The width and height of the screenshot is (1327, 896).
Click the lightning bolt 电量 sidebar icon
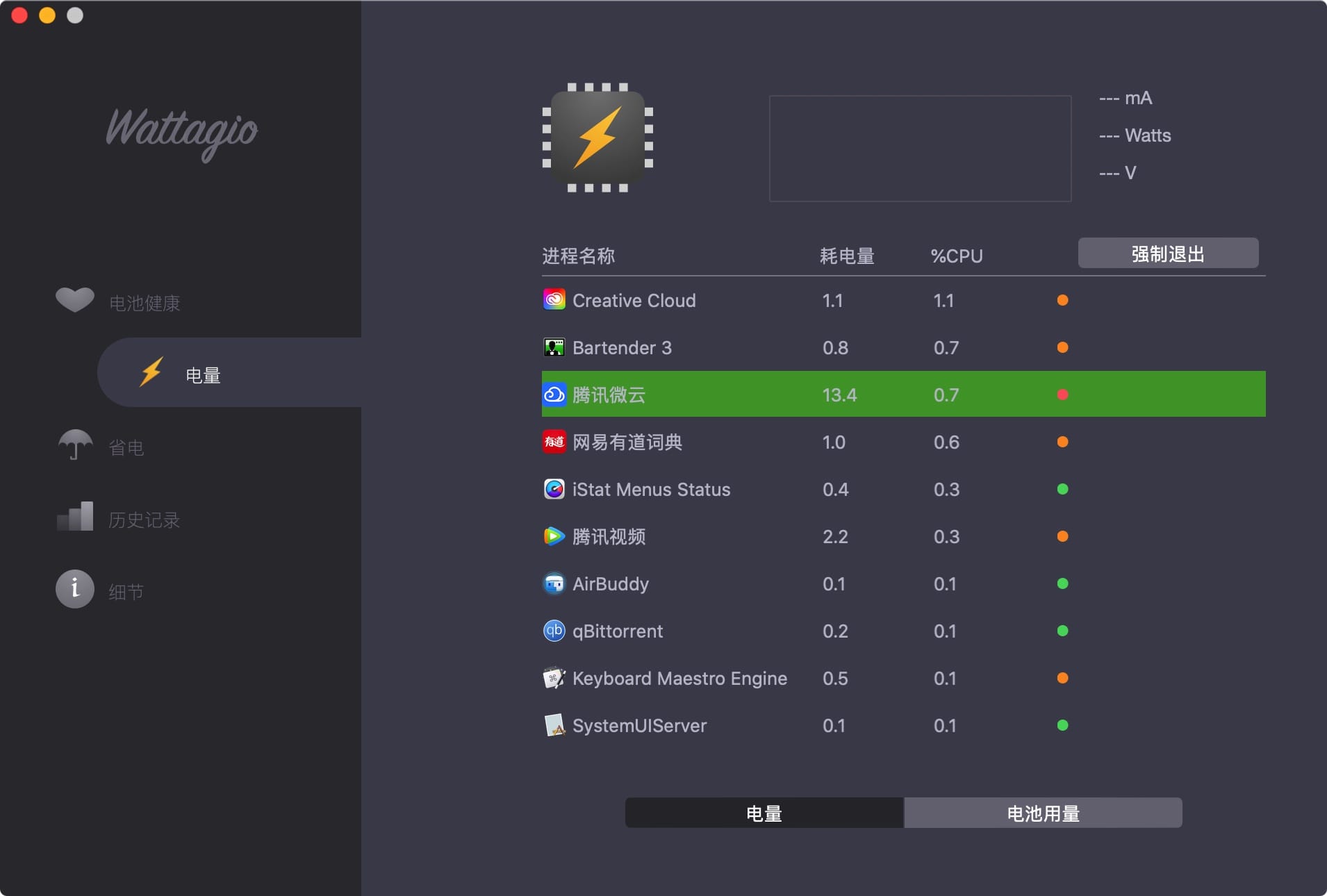151,372
